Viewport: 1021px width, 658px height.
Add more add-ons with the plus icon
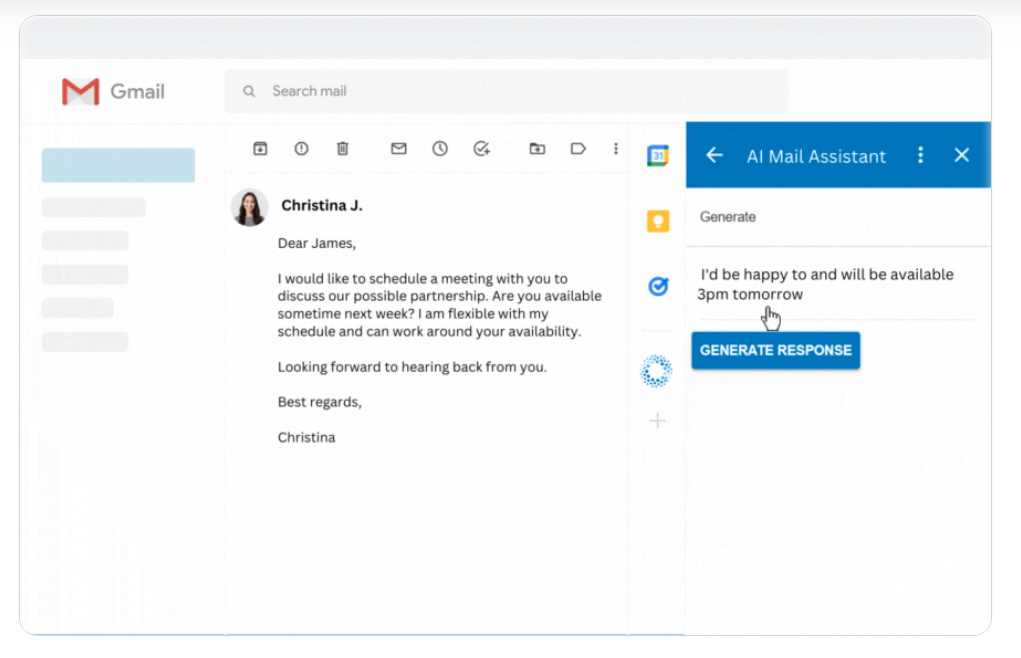click(x=657, y=421)
